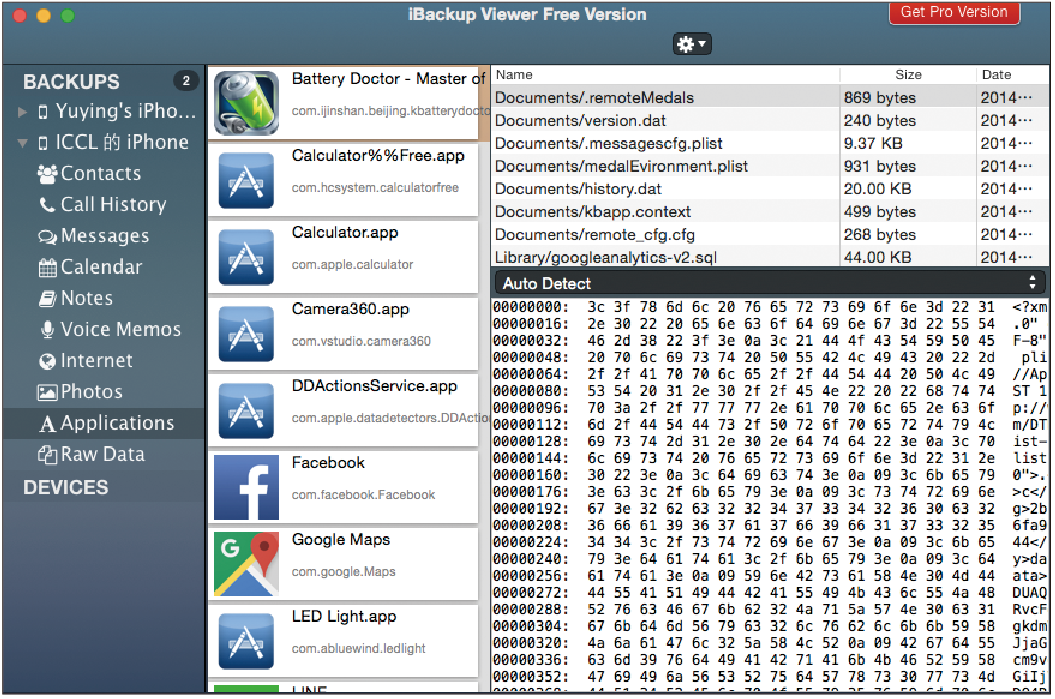Image resolution: width=1055 pixels, height=699 pixels.
Task: Click the 44.00 KB size cell
Action: pos(877,257)
